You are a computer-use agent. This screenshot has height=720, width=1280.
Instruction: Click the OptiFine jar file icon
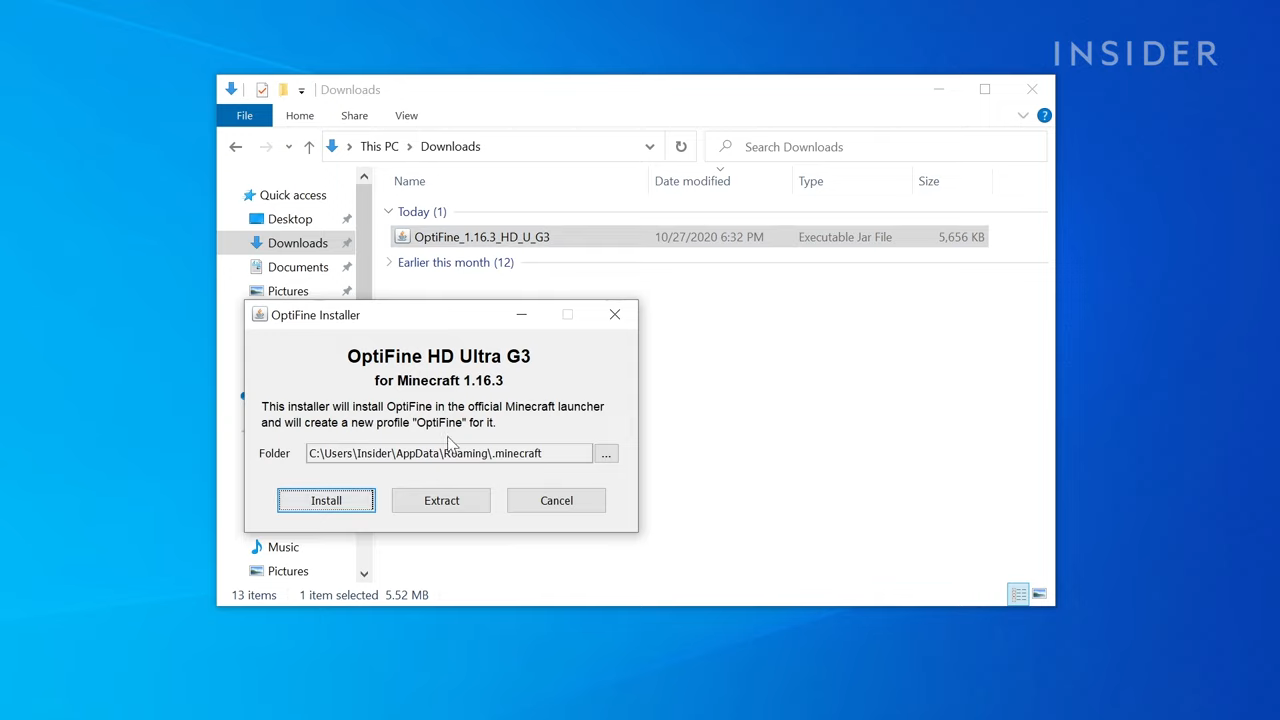(402, 237)
